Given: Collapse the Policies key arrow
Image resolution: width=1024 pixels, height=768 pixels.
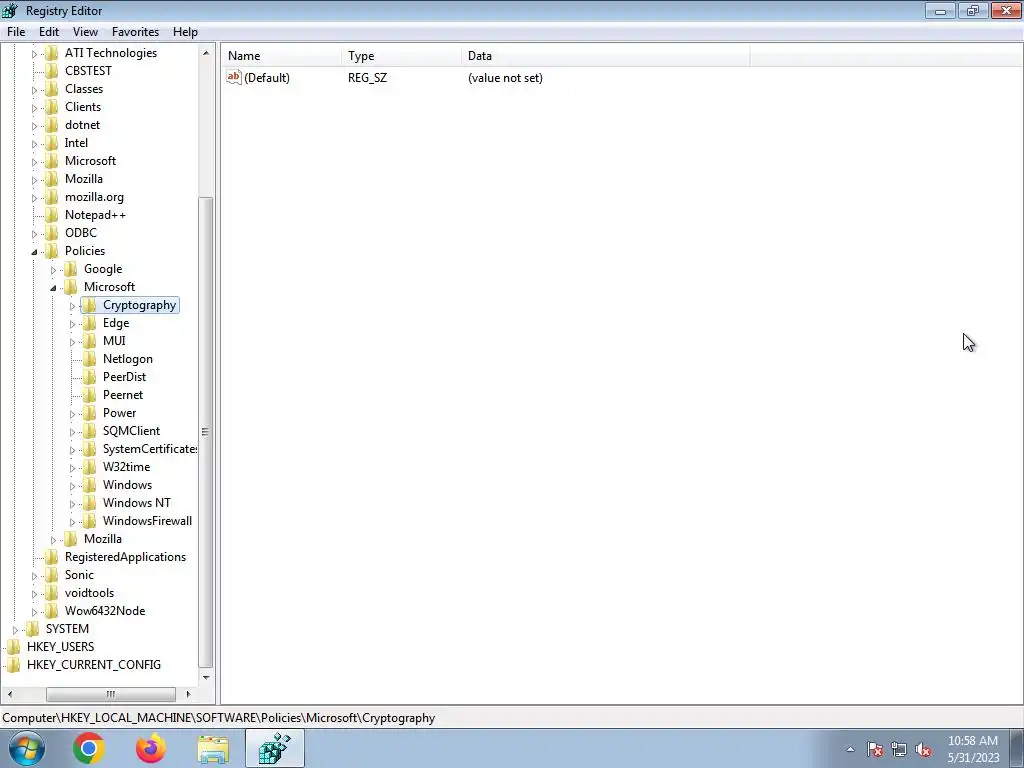Looking at the screenshot, I should point(35,251).
